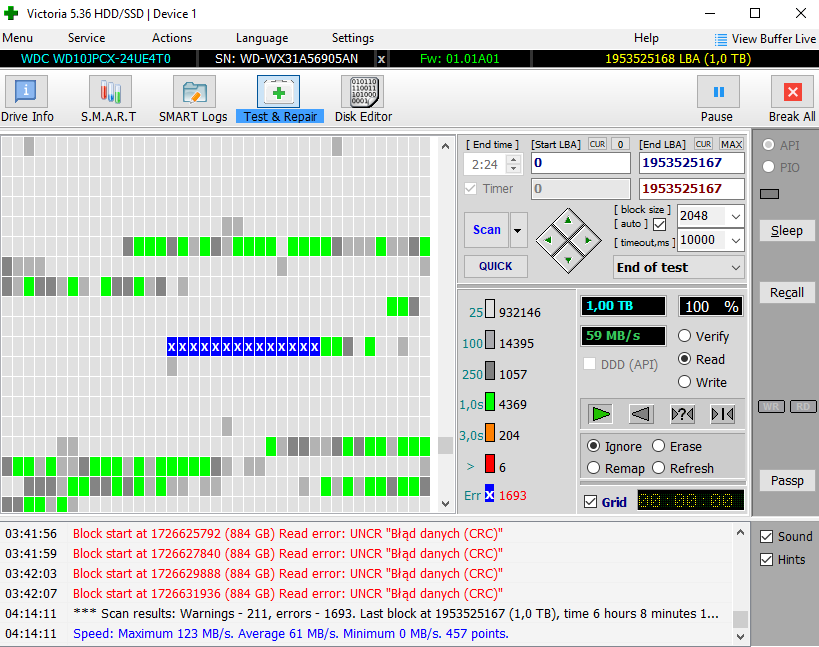Click the Passp button
Screen dimensions: 819x647
787,480
